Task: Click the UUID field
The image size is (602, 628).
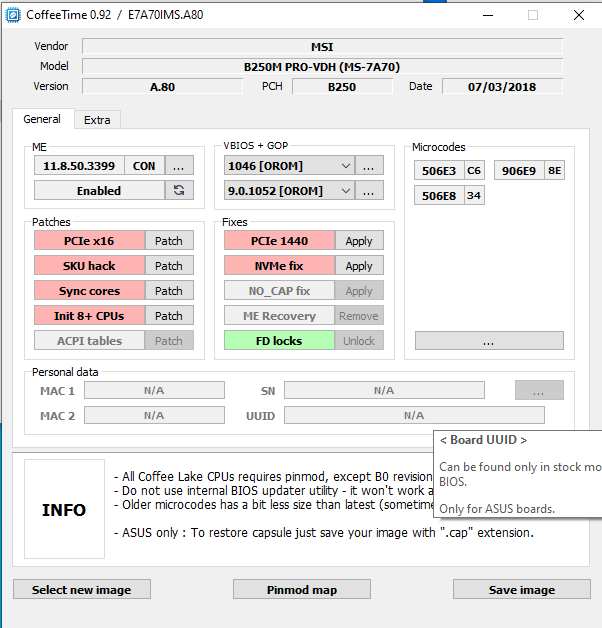Action: point(414,415)
